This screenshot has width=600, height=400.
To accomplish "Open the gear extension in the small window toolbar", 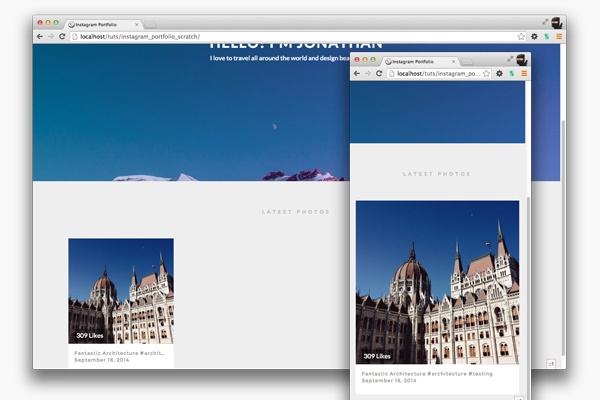I will pyautogui.click(x=499, y=73).
